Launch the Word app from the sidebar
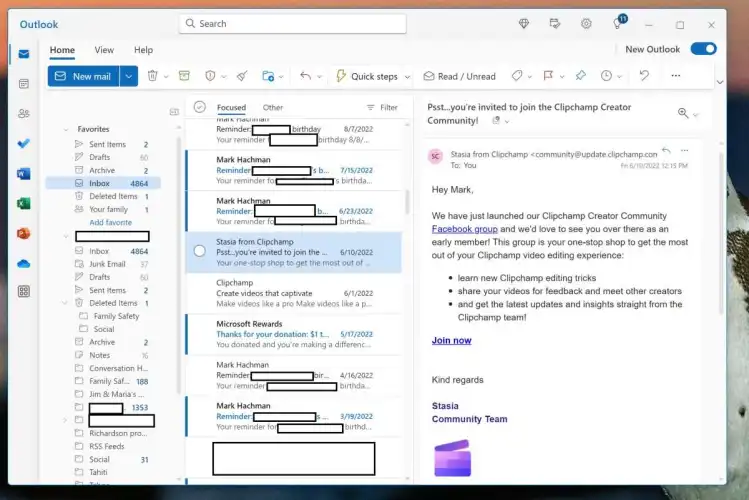 [x=24, y=173]
